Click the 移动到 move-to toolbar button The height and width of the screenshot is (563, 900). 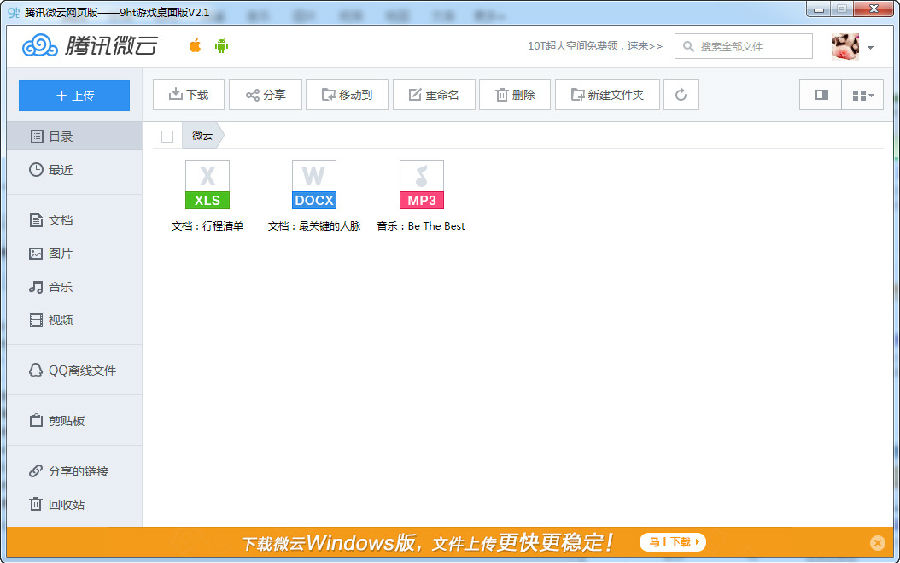point(347,95)
